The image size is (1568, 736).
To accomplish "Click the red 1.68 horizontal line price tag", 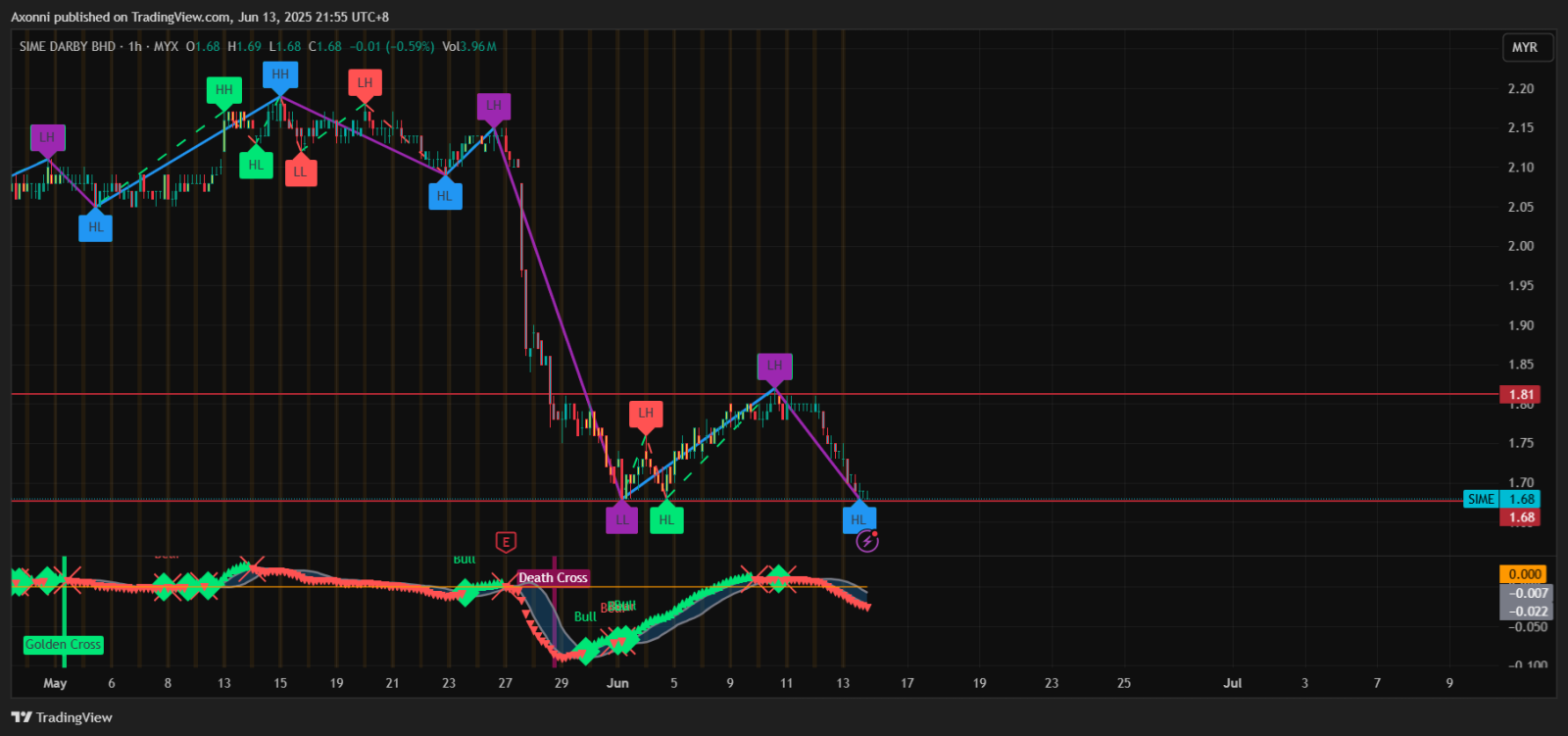I will pos(1521,517).
